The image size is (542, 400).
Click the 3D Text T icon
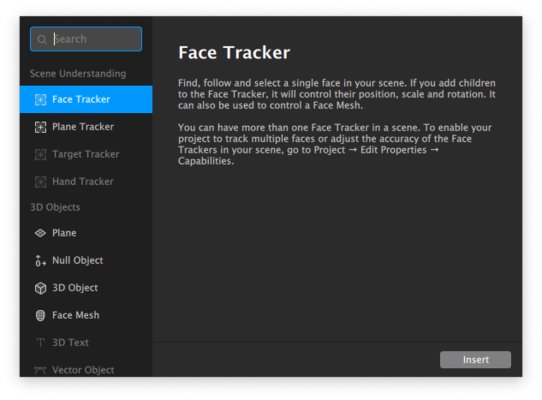coord(40,343)
